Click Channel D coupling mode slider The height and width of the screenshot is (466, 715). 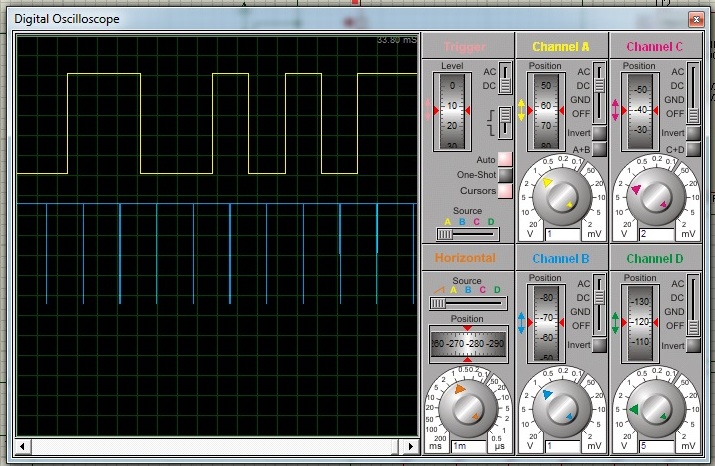(693, 305)
